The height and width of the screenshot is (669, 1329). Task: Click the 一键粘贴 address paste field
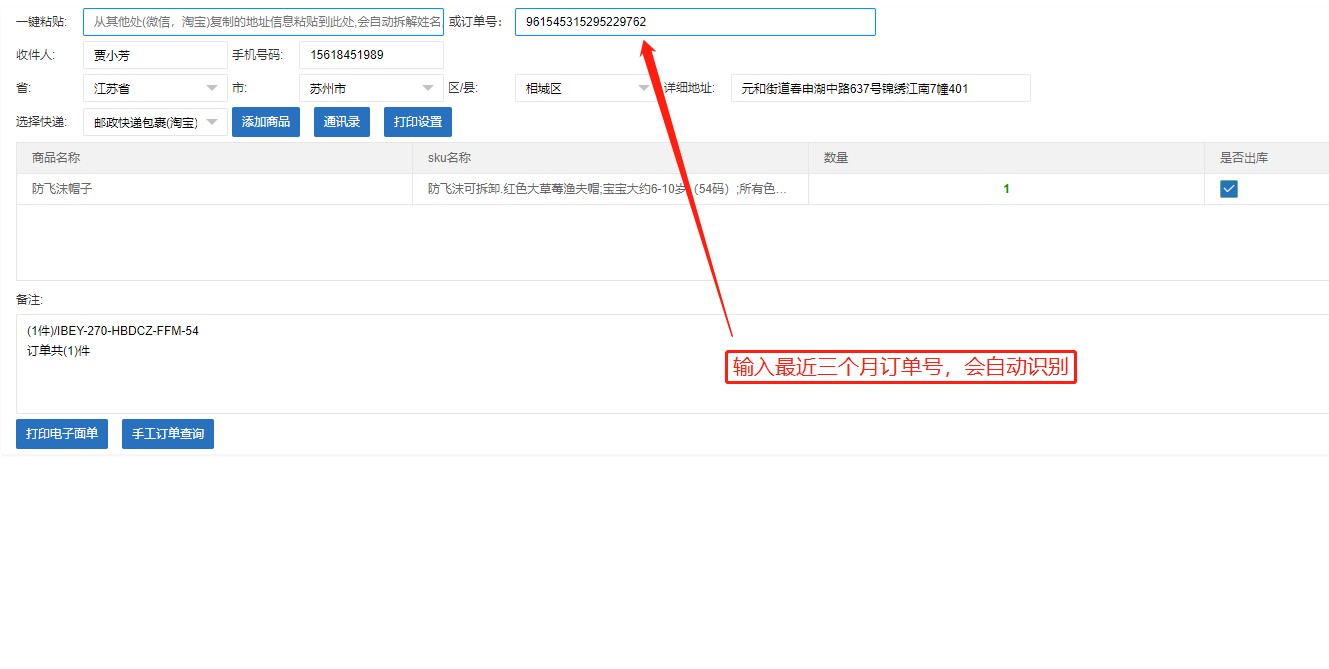(263, 21)
